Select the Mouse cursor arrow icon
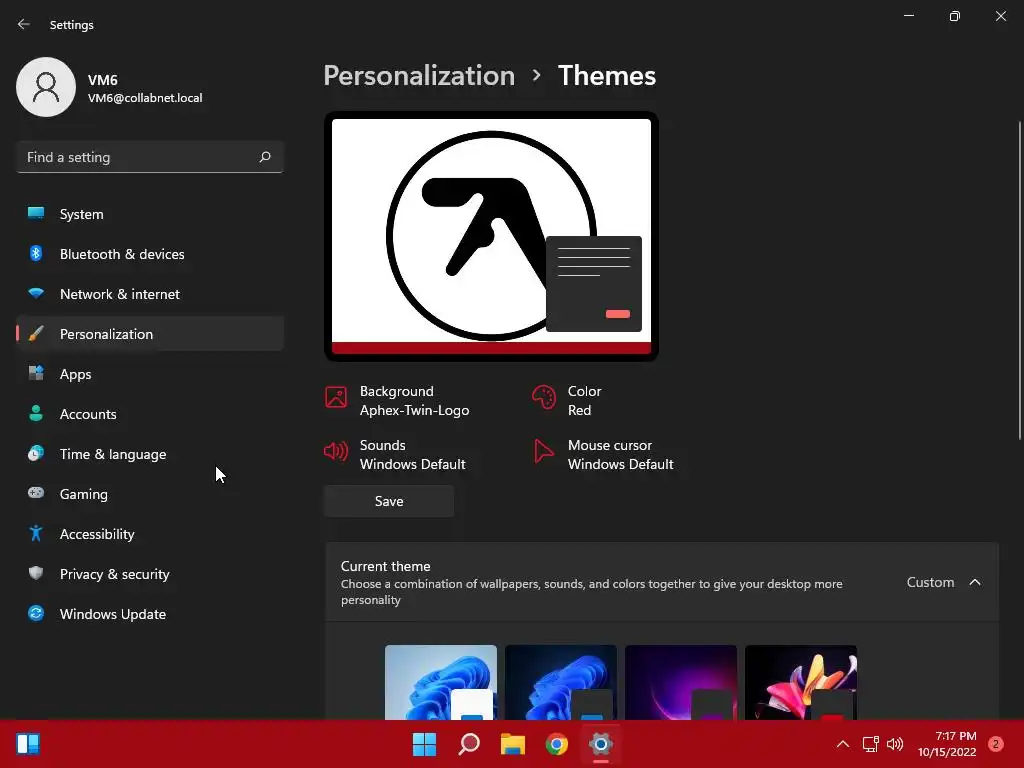 (x=543, y=451)
